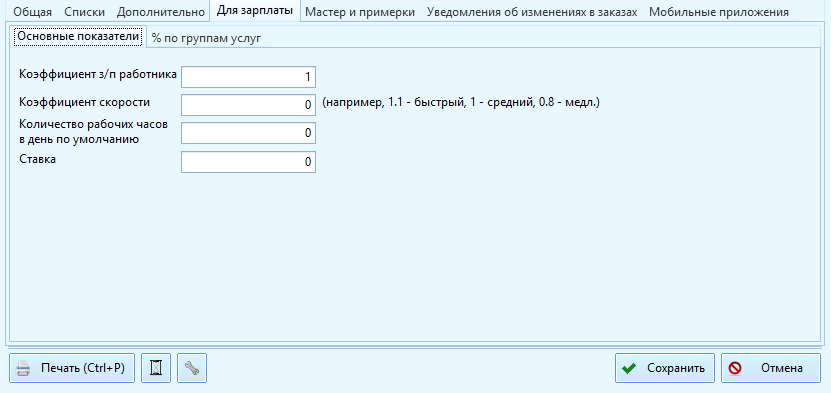The width and height of the screenshot is (831, 393).
Task: Open the % по группам услуг sub-tab
Action: 207,38
